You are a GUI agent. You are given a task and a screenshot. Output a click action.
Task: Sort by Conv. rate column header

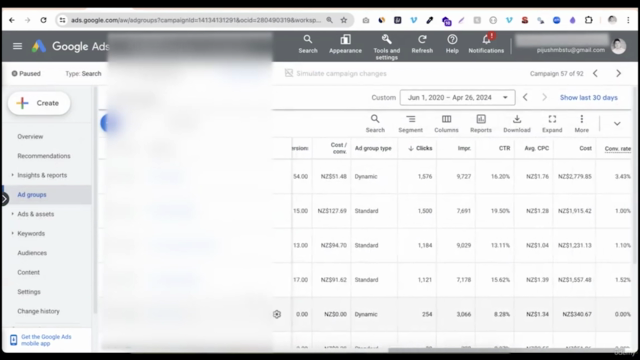coord(618,149)
